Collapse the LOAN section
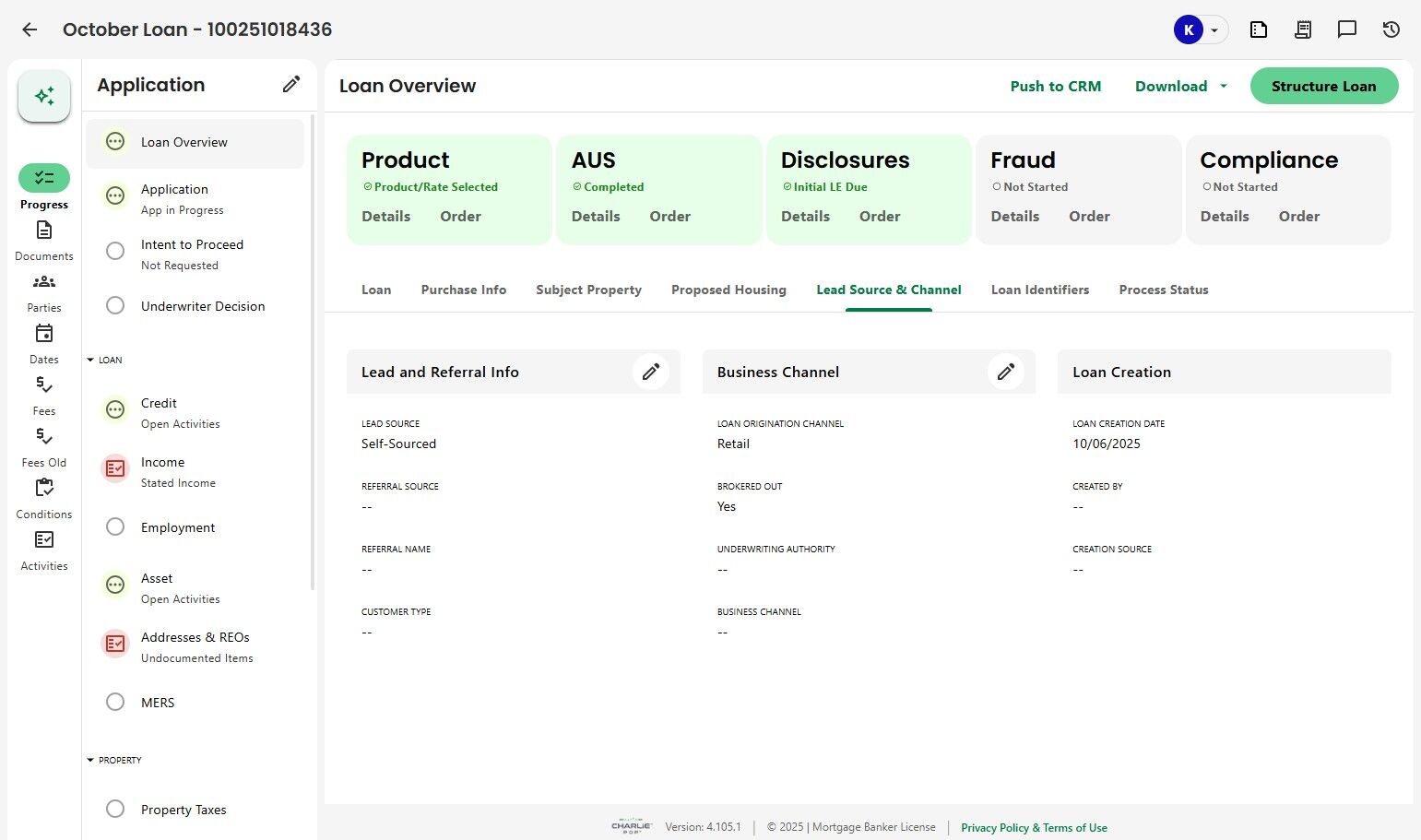 click(90, 360)
